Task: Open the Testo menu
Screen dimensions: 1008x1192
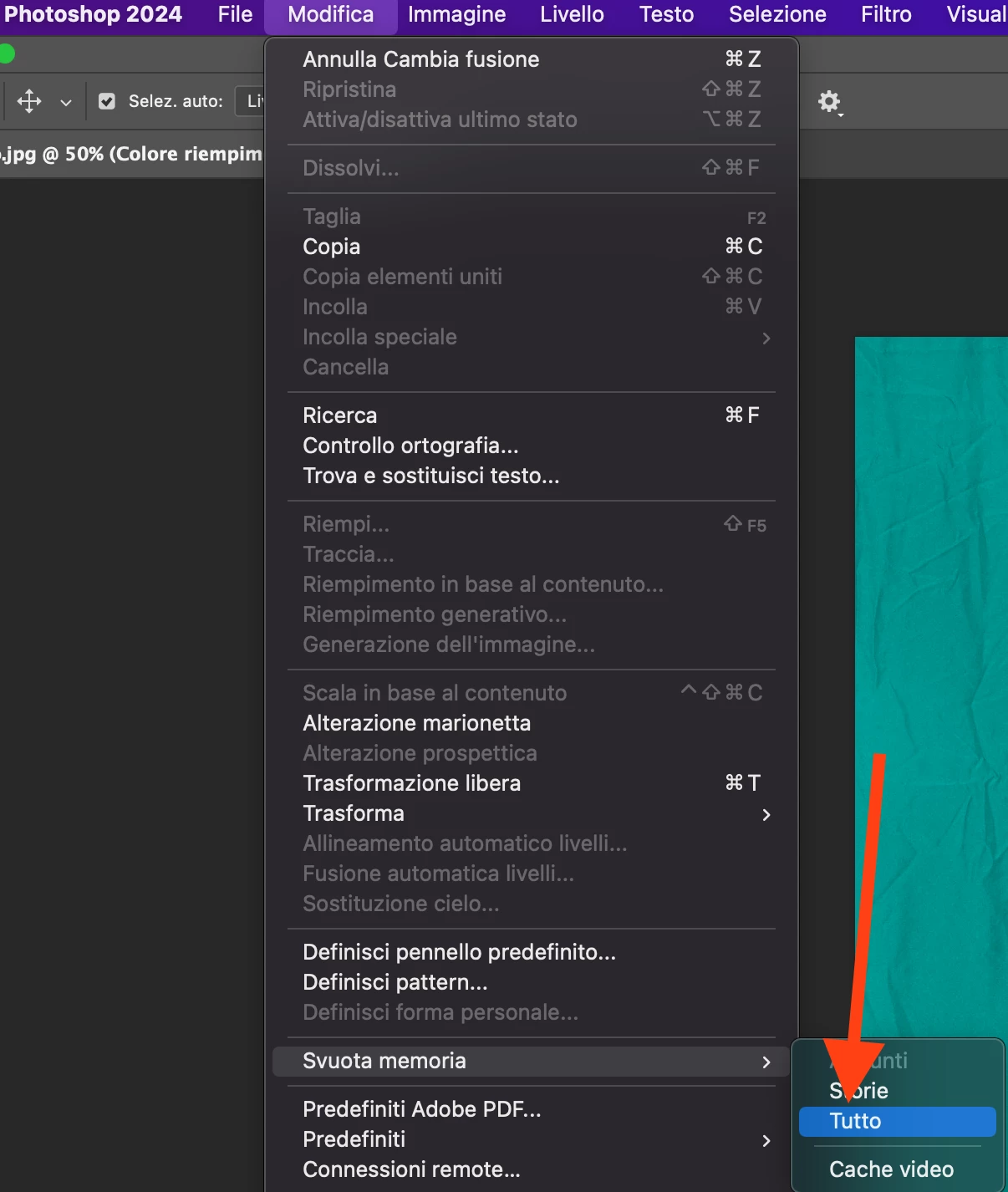Action: coord(666,14)
